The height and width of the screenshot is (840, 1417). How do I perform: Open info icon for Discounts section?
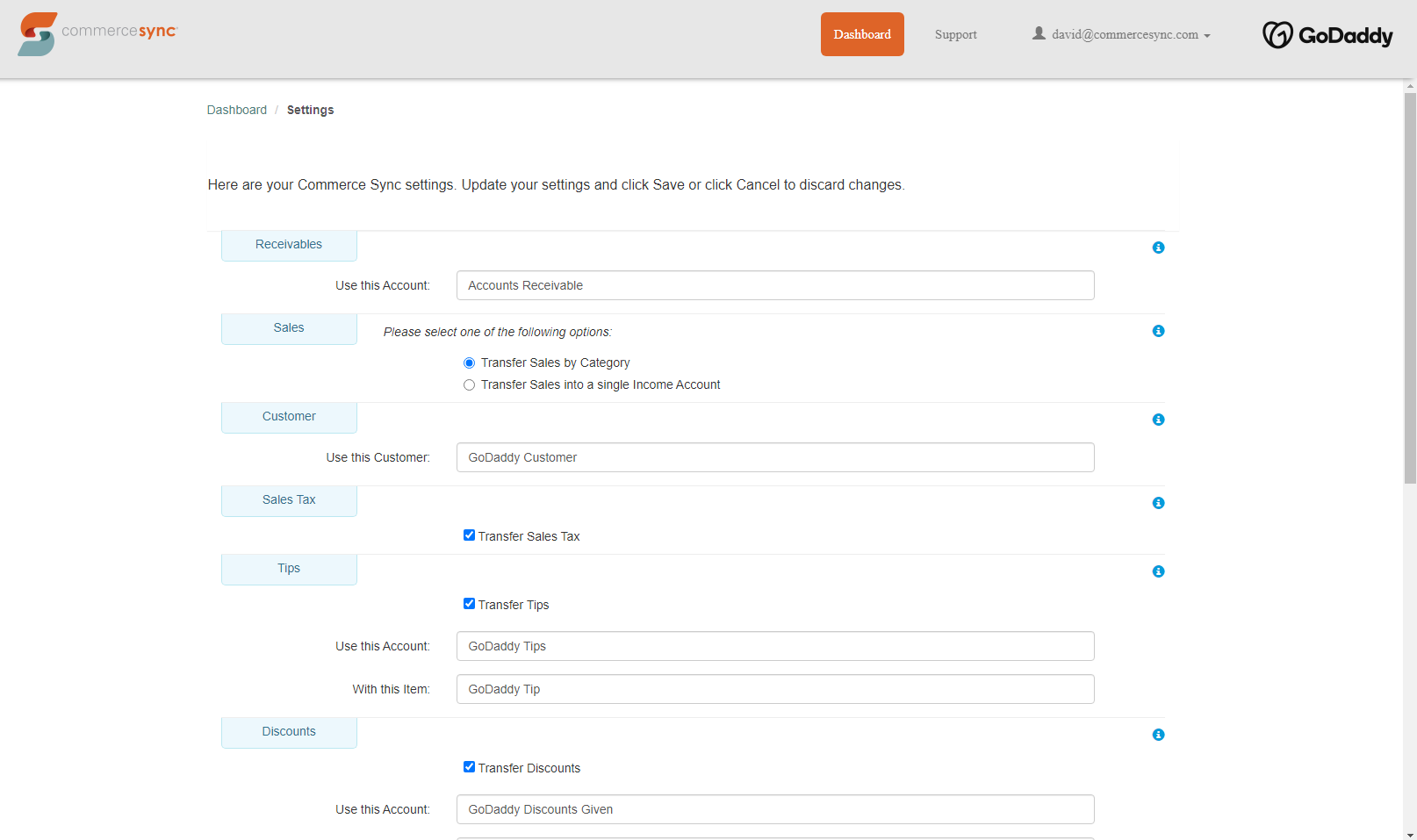1158,735
